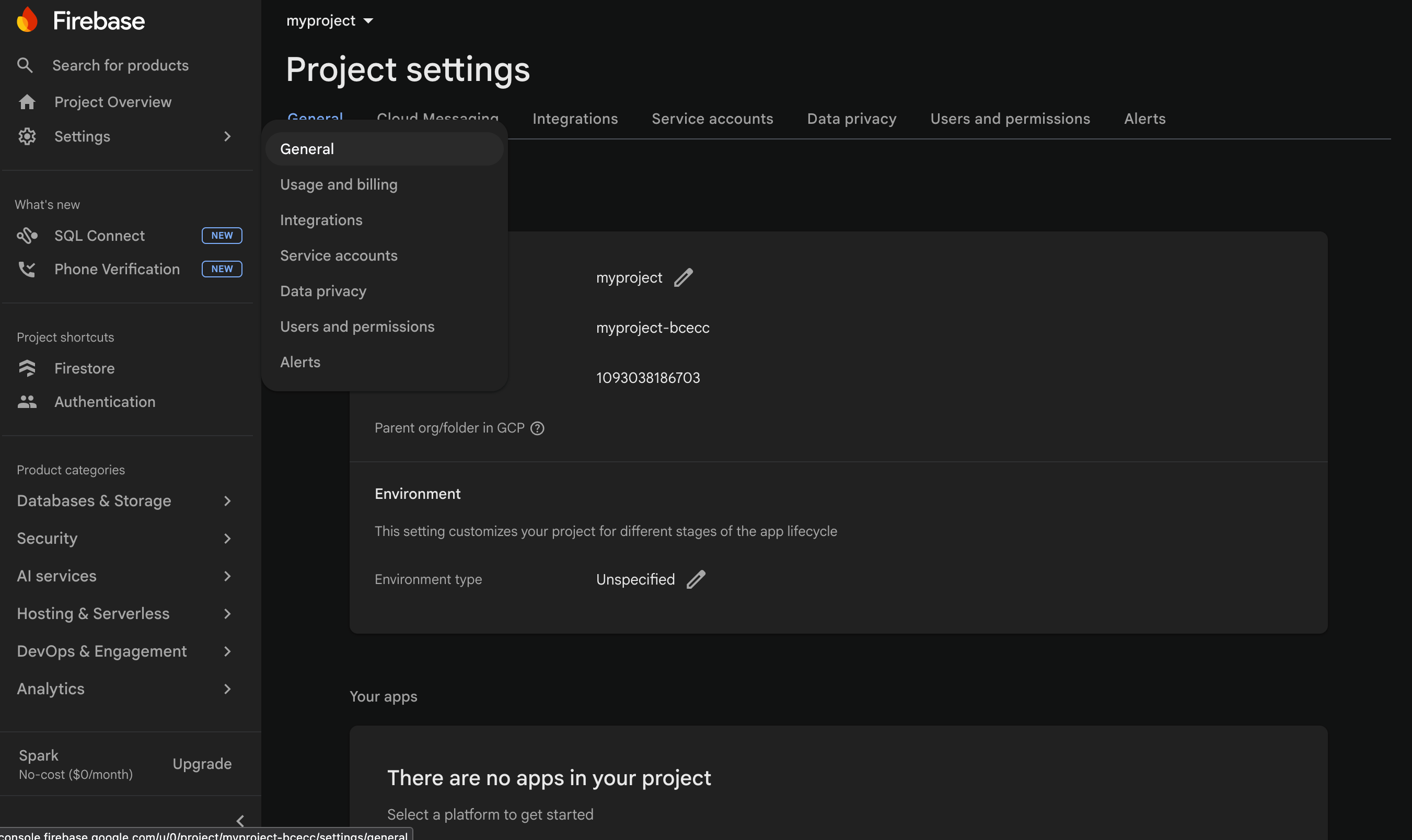This screenshot has width=1412, height=840.
Task: Open Phone Verification in sidebar
Action: [x=117, y=270]
